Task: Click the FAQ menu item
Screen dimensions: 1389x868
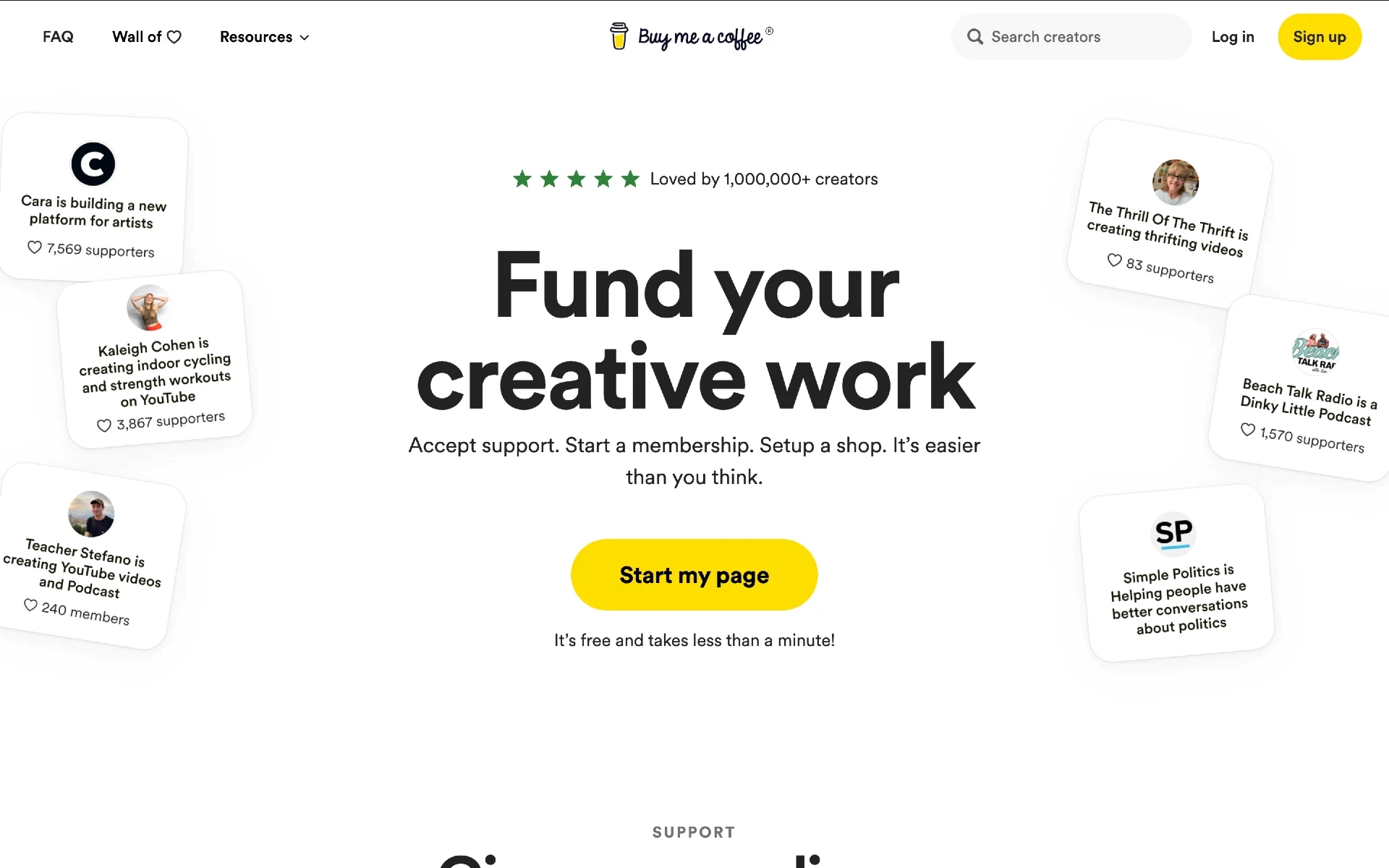Action: 57,36
